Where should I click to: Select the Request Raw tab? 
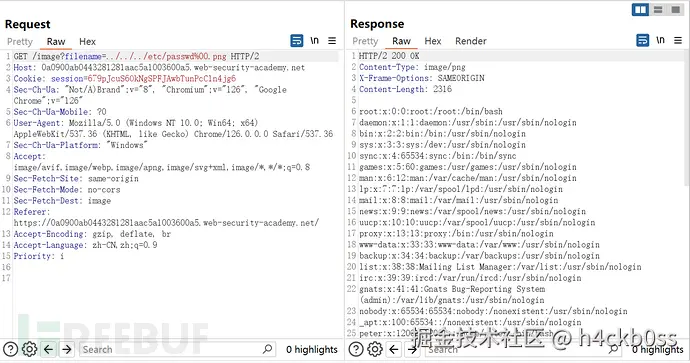coord(56,41)
